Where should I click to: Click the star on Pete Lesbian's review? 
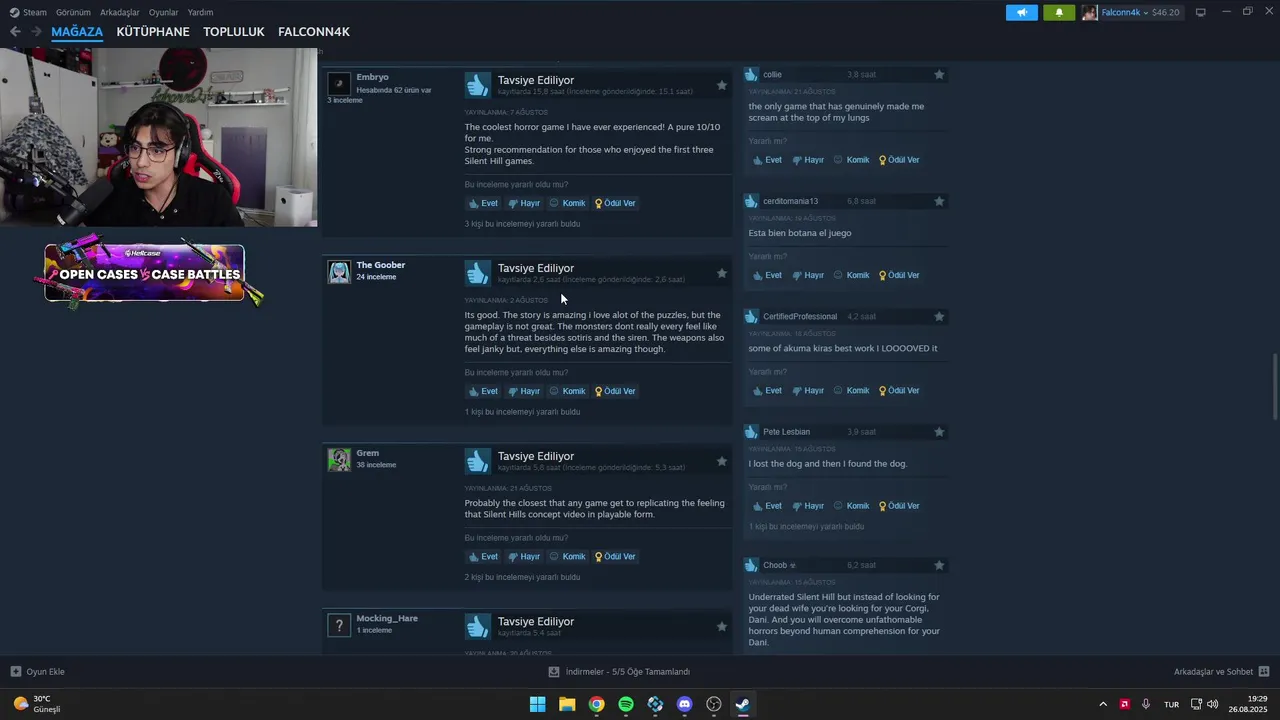pyautogui.click(x=939, y=432)
